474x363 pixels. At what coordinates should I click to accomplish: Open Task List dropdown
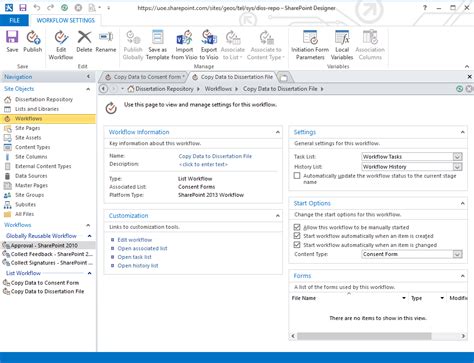click(x=458, y=157)
